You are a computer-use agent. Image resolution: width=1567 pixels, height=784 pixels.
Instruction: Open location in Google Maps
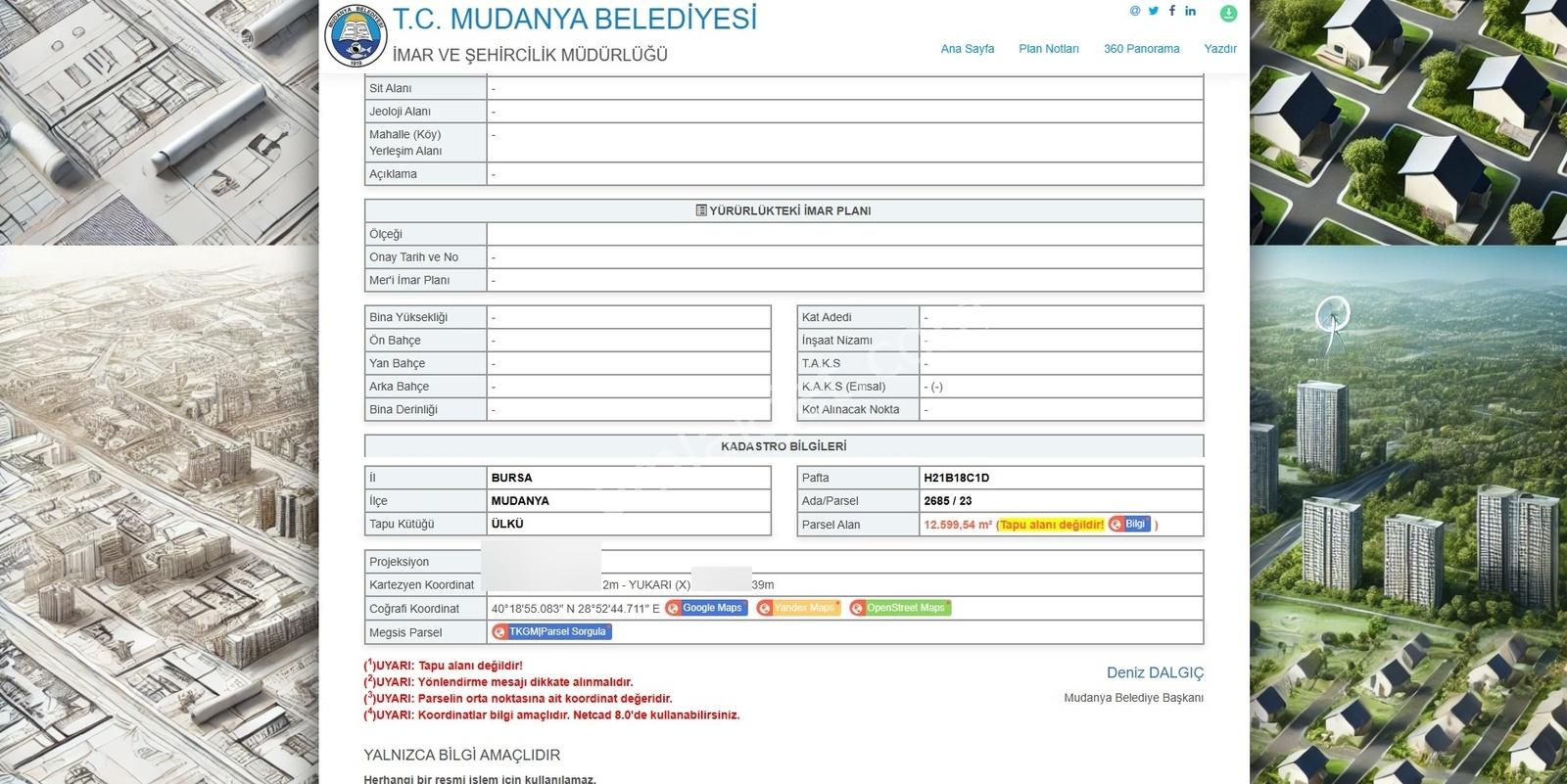pyautogui.click(x=706, y=608)
